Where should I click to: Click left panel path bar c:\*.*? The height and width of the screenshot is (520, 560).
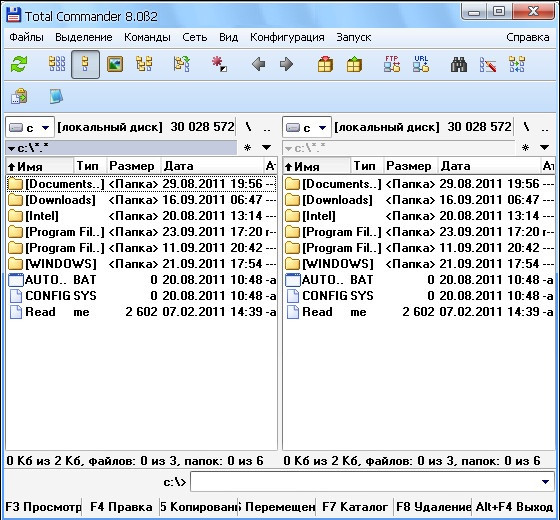click(x=121, y=148)
